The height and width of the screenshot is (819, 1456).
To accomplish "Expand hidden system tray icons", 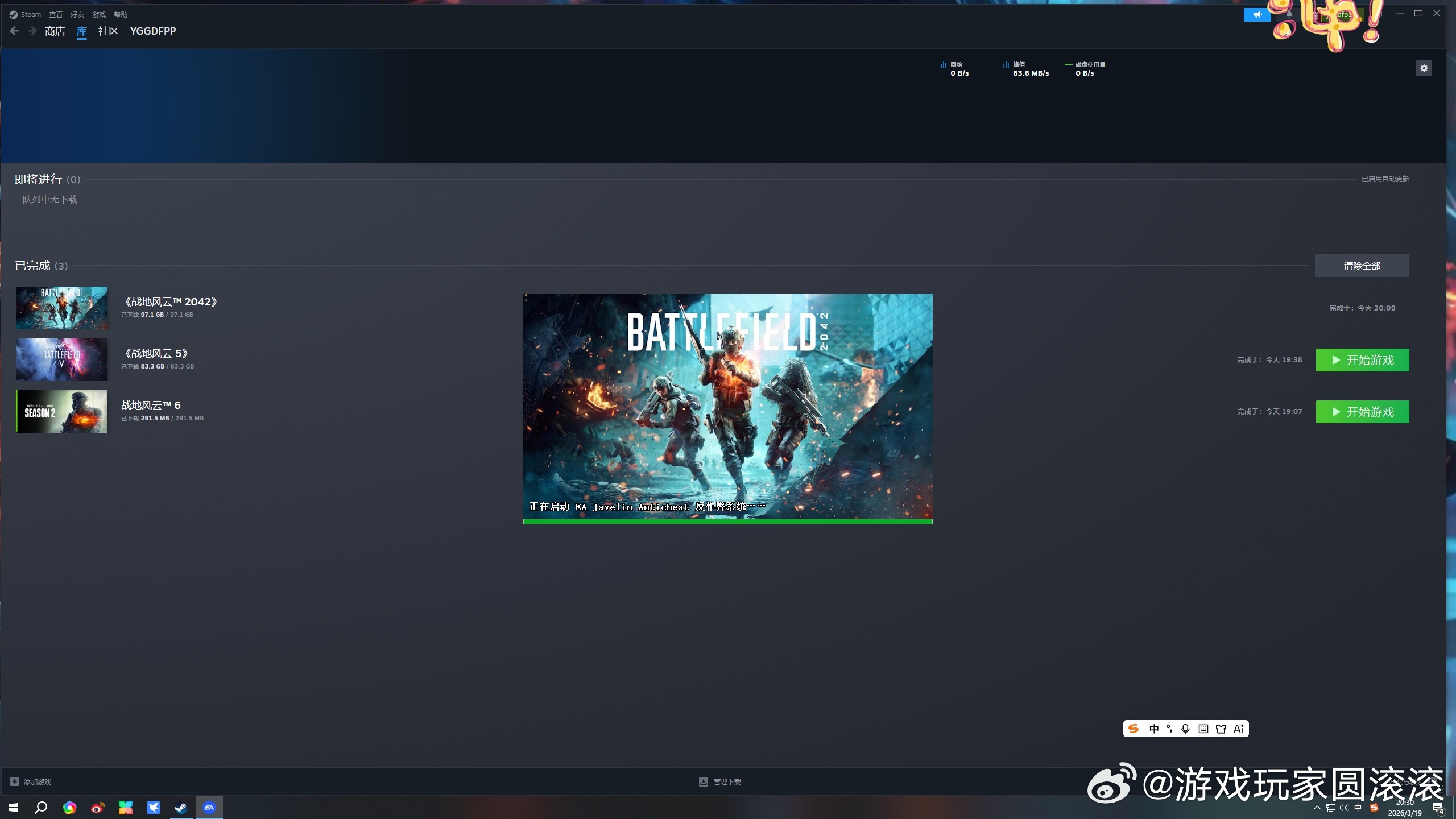I will click(1317, 808).
